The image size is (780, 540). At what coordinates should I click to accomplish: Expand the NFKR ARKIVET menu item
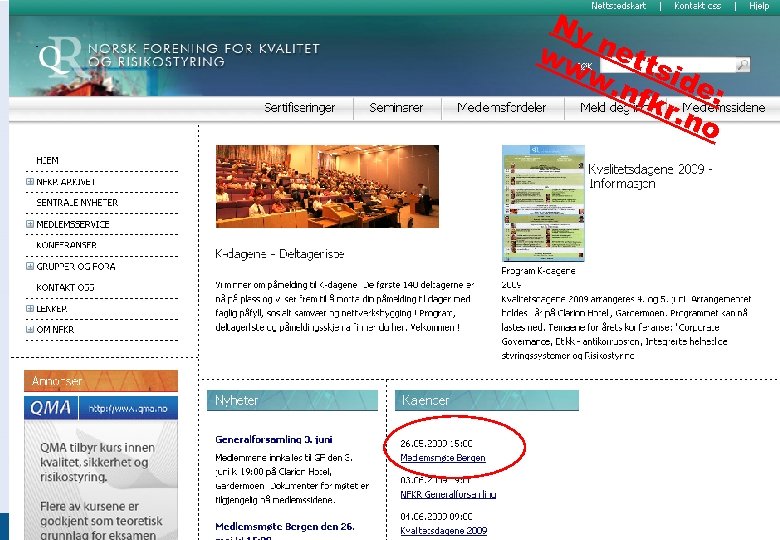[30, 182]
